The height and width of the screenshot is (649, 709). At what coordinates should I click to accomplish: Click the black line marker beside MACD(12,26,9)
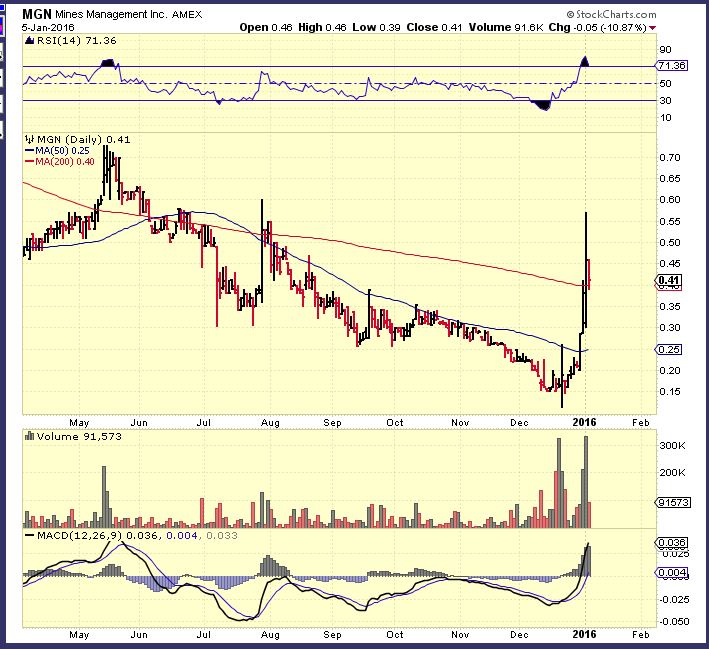30,536
